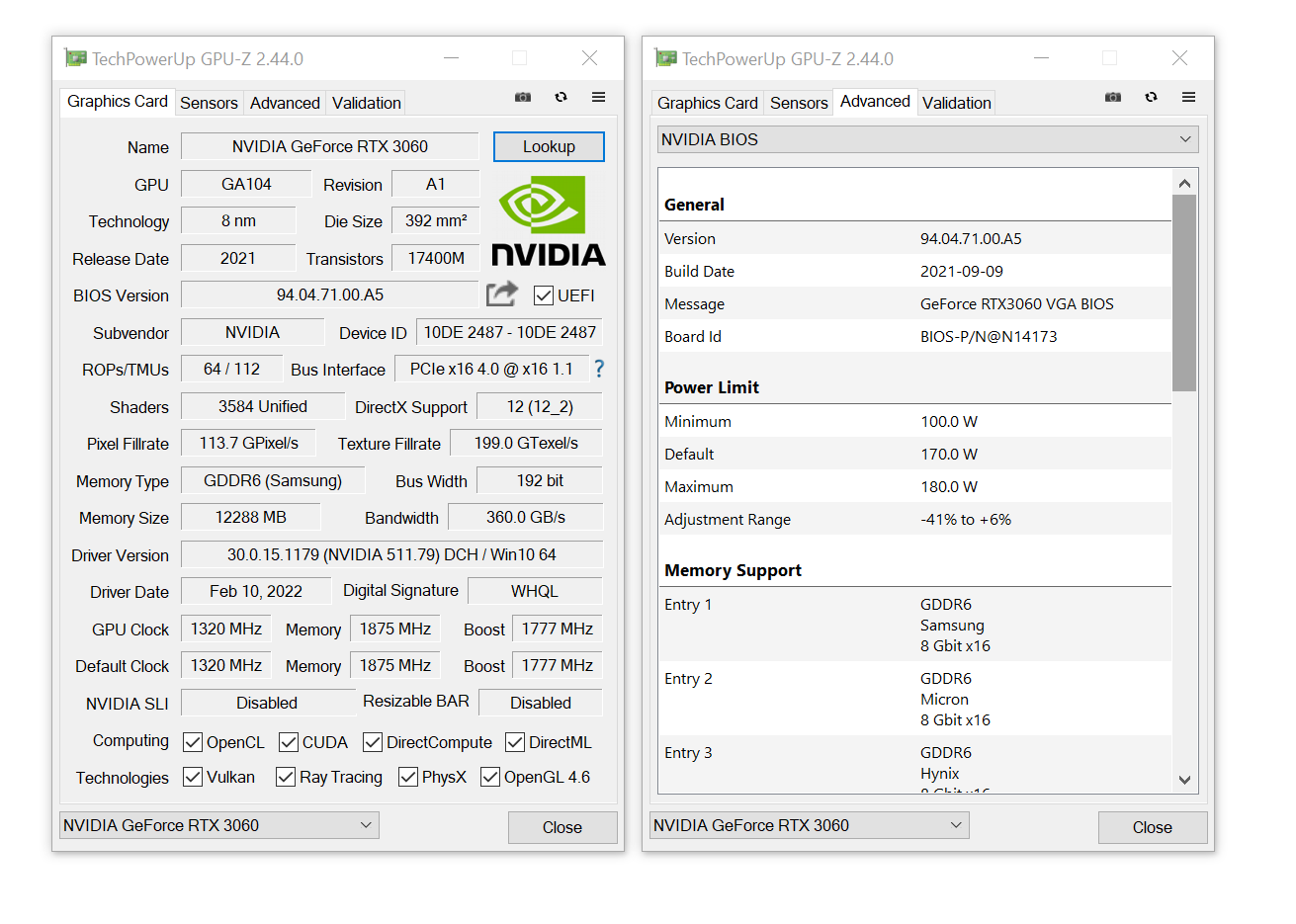
Task: Click the screenshot camera icon in left window
Action: click(x=523, y=97)
